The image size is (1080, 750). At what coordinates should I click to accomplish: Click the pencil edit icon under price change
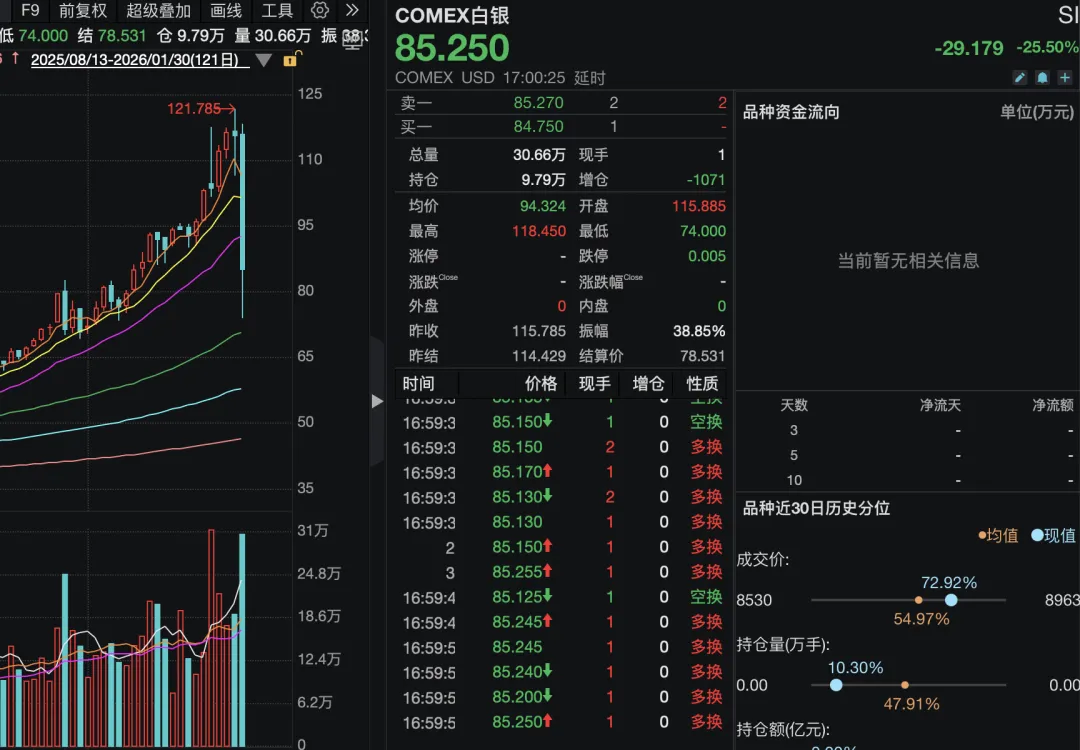tap(1020, 77)
